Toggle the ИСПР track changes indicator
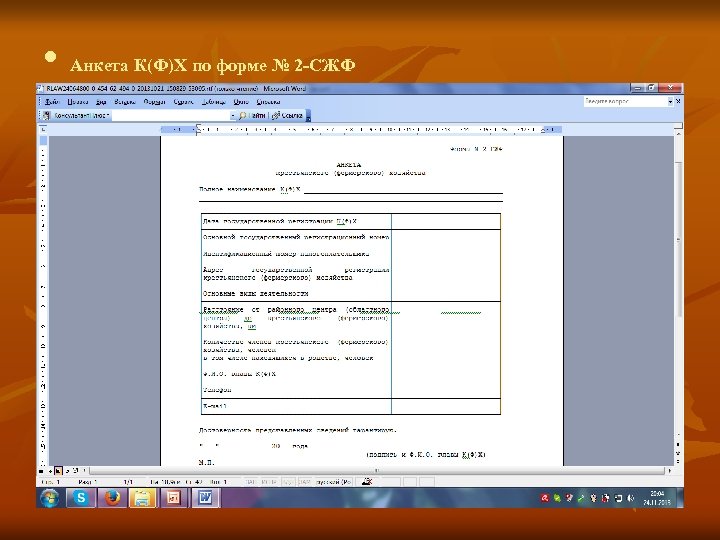The image size is (720, 540). 269,482
